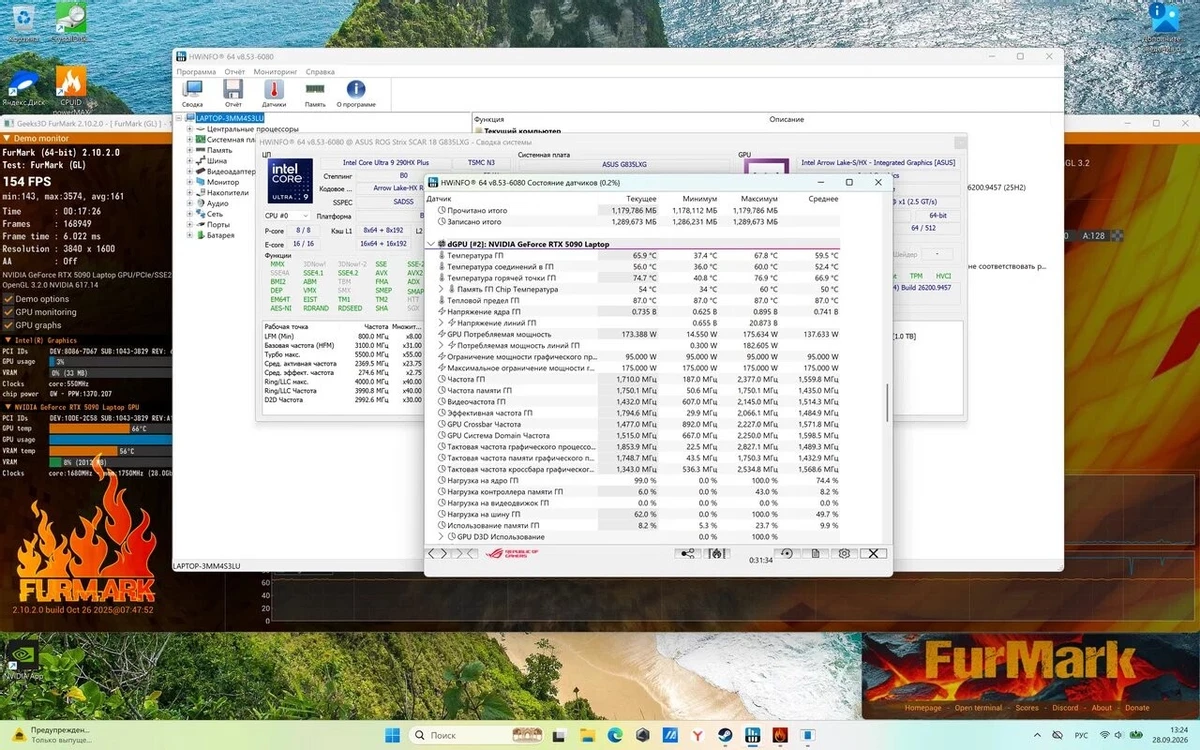The height and width of the screenshot is (750, 1200).
Task: Click the share/network icon in sensors footer
Action: [x=687, y=553]
